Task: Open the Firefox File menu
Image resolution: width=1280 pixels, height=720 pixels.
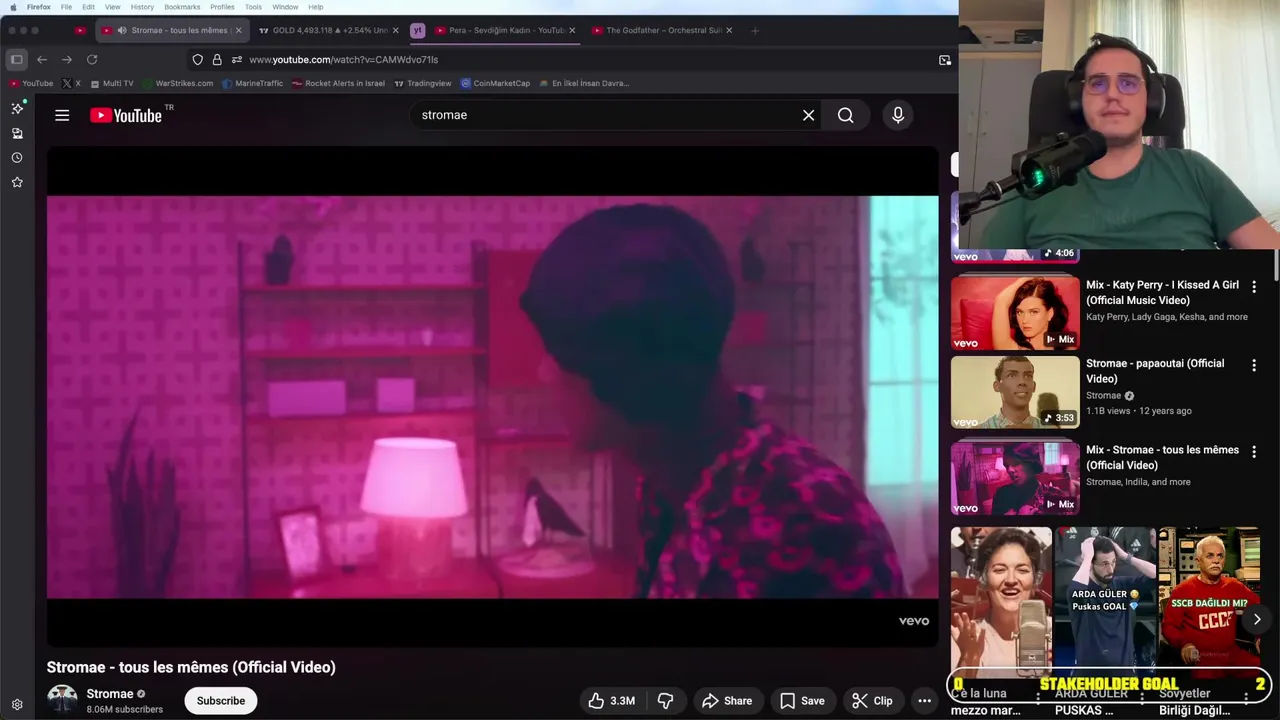Action: point(66,7)
